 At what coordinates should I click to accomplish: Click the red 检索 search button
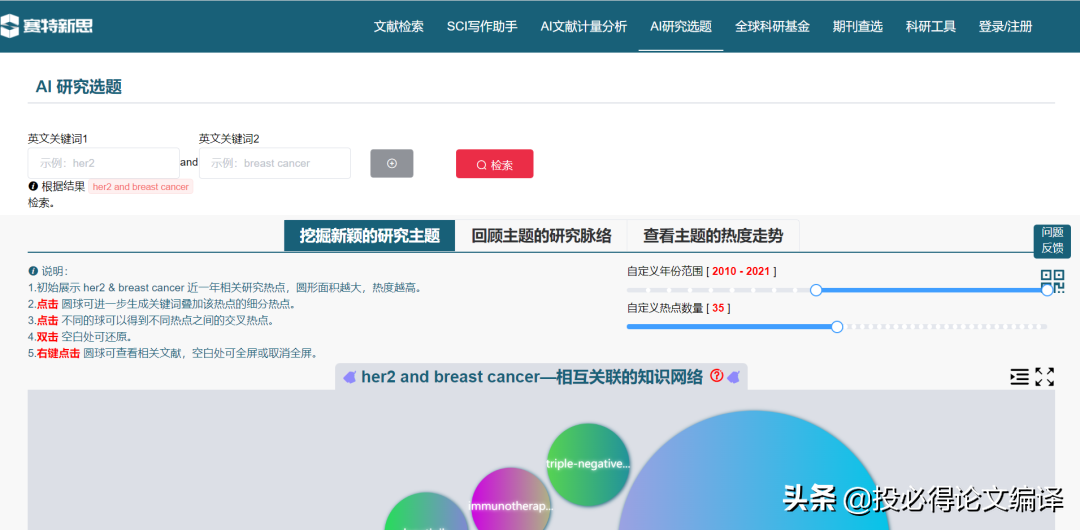click(495, 164)
